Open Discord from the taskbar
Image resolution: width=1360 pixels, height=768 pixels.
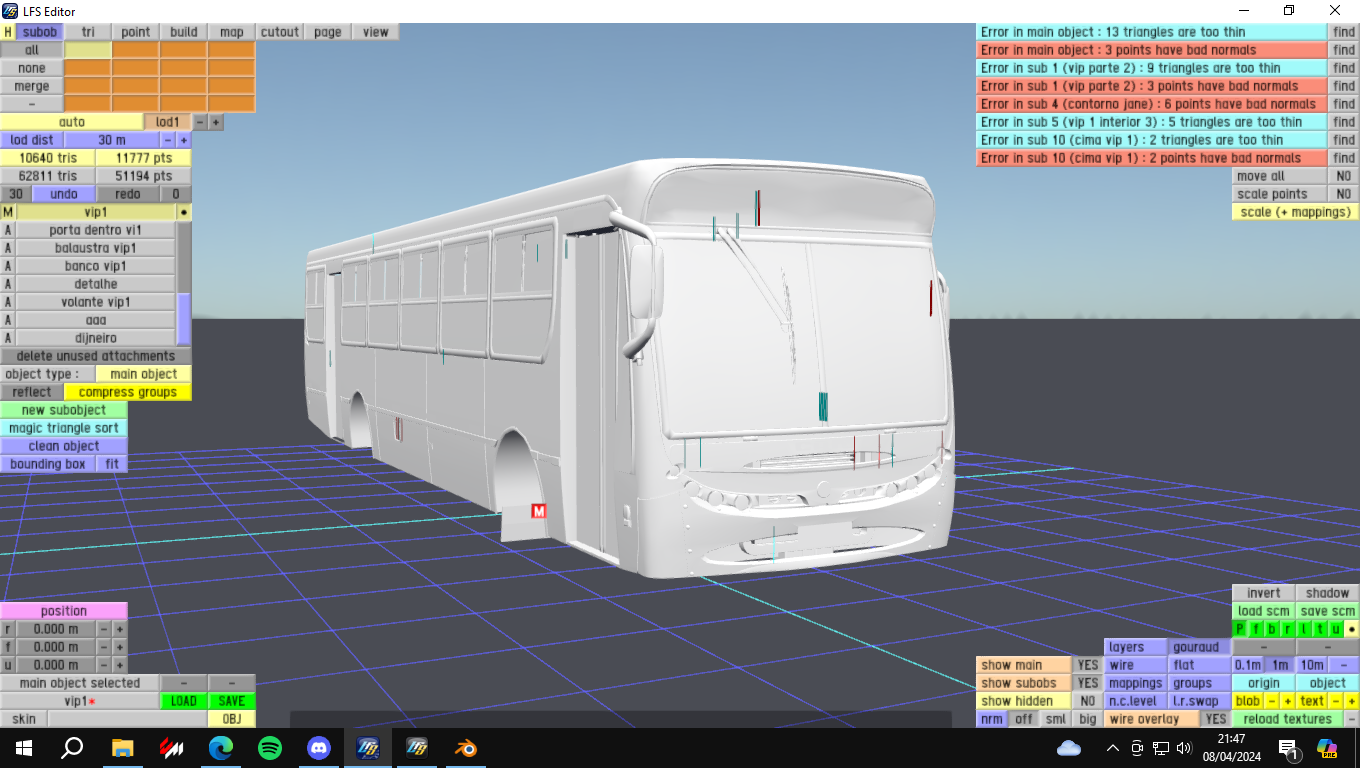click(x=319, y=748)
